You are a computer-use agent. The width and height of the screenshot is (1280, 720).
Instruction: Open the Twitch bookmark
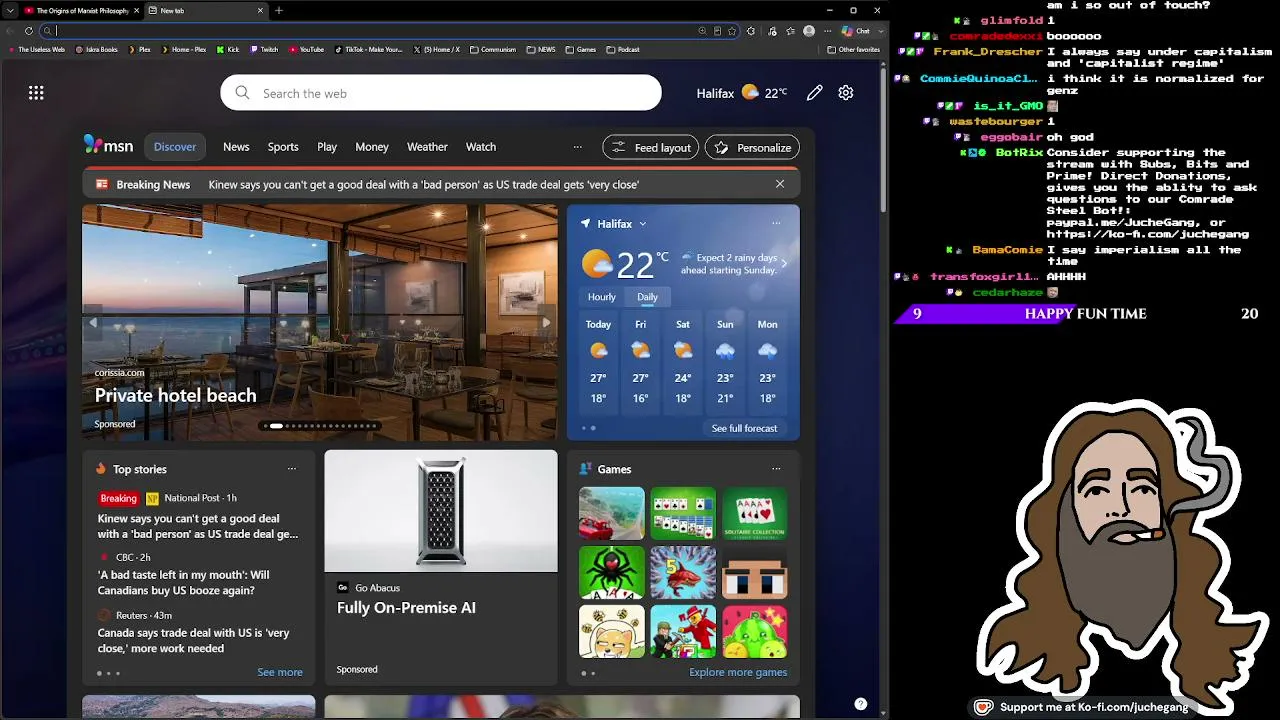(x=265, y=49)
